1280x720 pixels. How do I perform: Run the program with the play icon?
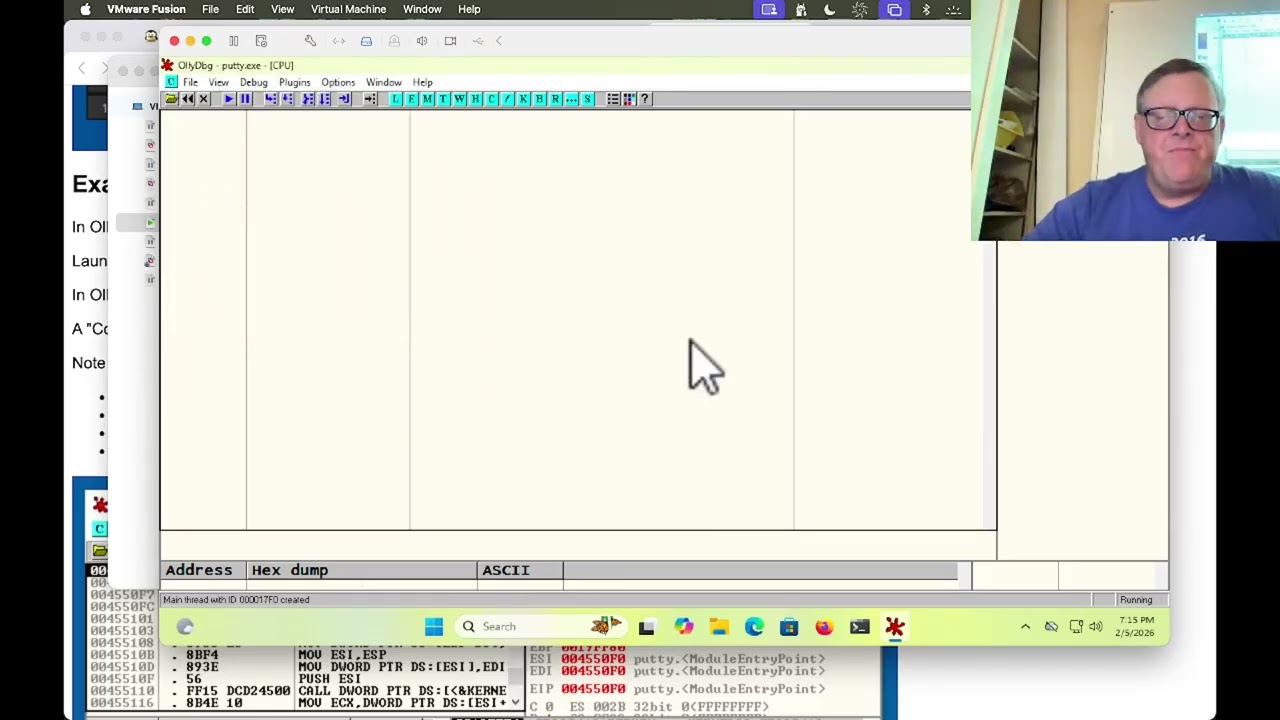click(229, 99)
